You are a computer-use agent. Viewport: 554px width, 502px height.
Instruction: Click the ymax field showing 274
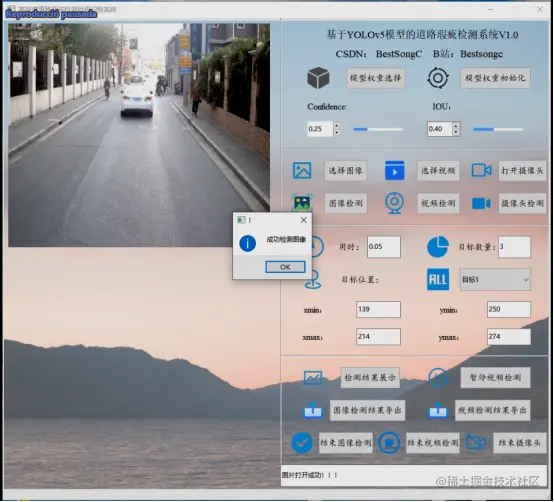pos(509,336)
